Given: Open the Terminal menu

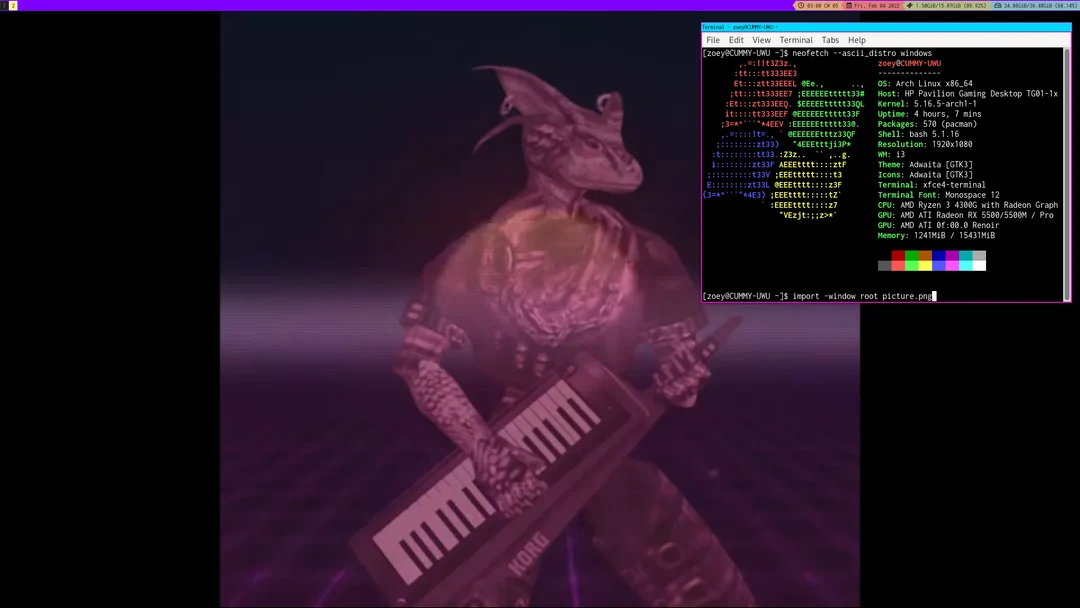Looking at the screenshot, I should 796,40.
